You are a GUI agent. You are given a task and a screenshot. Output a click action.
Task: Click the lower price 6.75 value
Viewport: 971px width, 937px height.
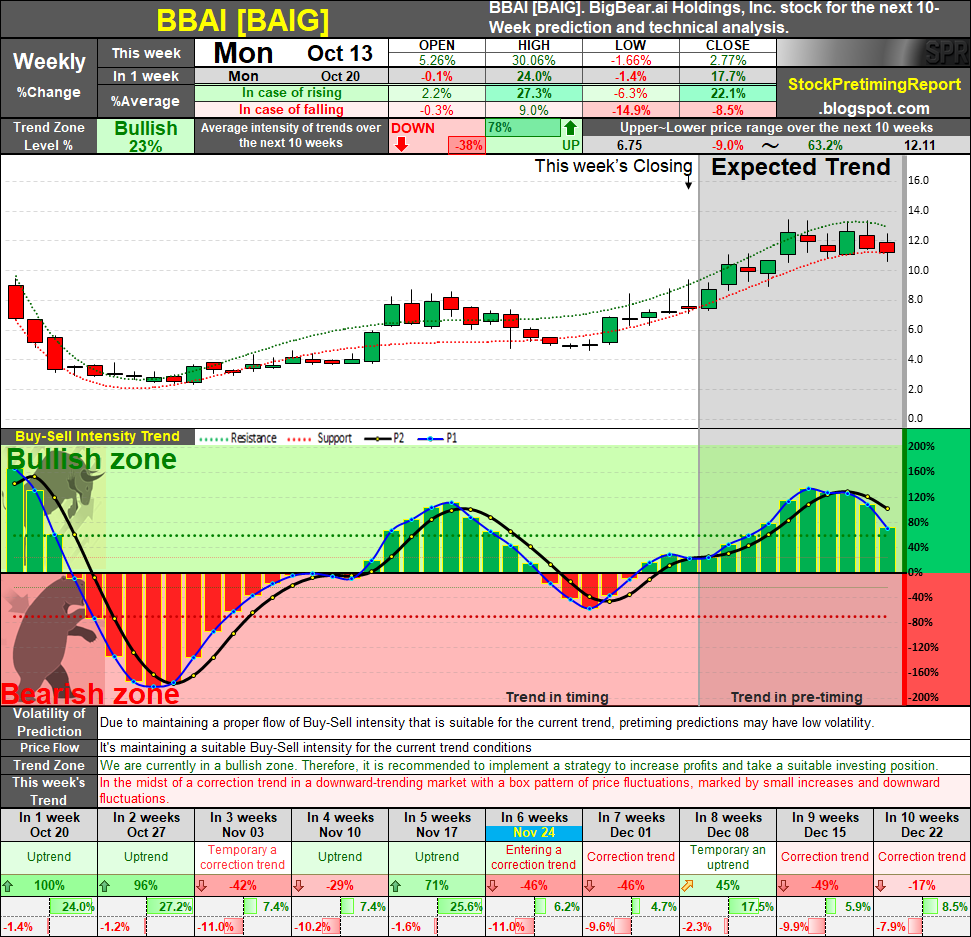click(629, 146)
